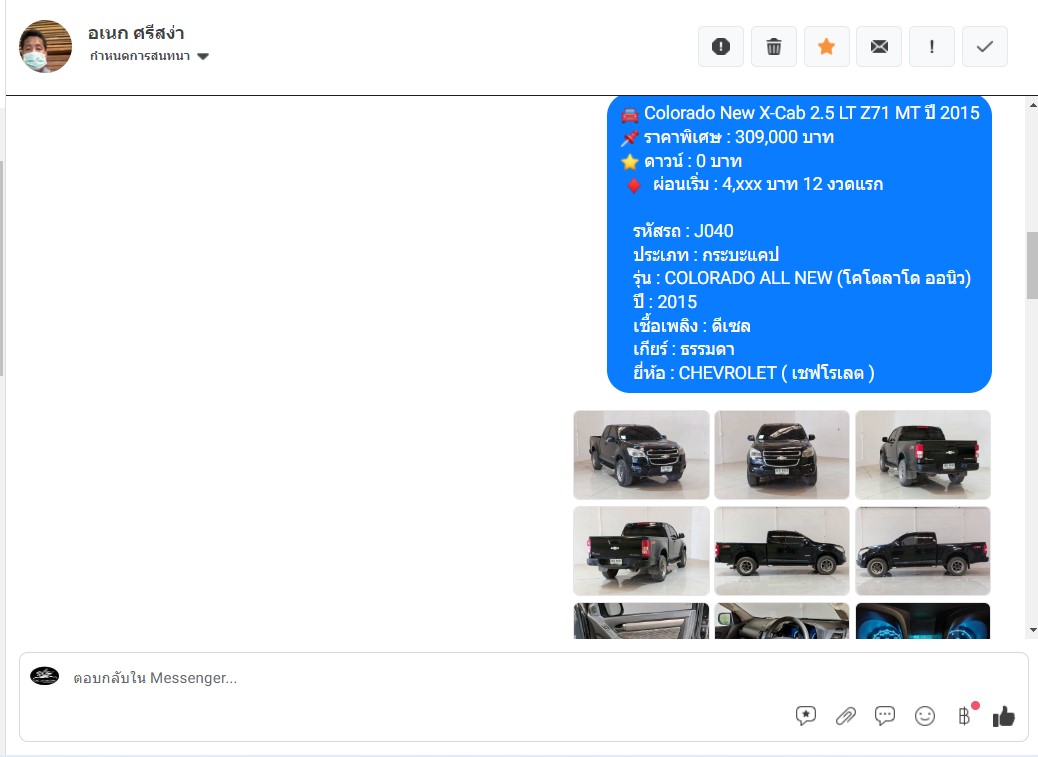Toggle the orange star follow-up marker
Viewport: 1038px width, 757px height.
click(826, 46)
